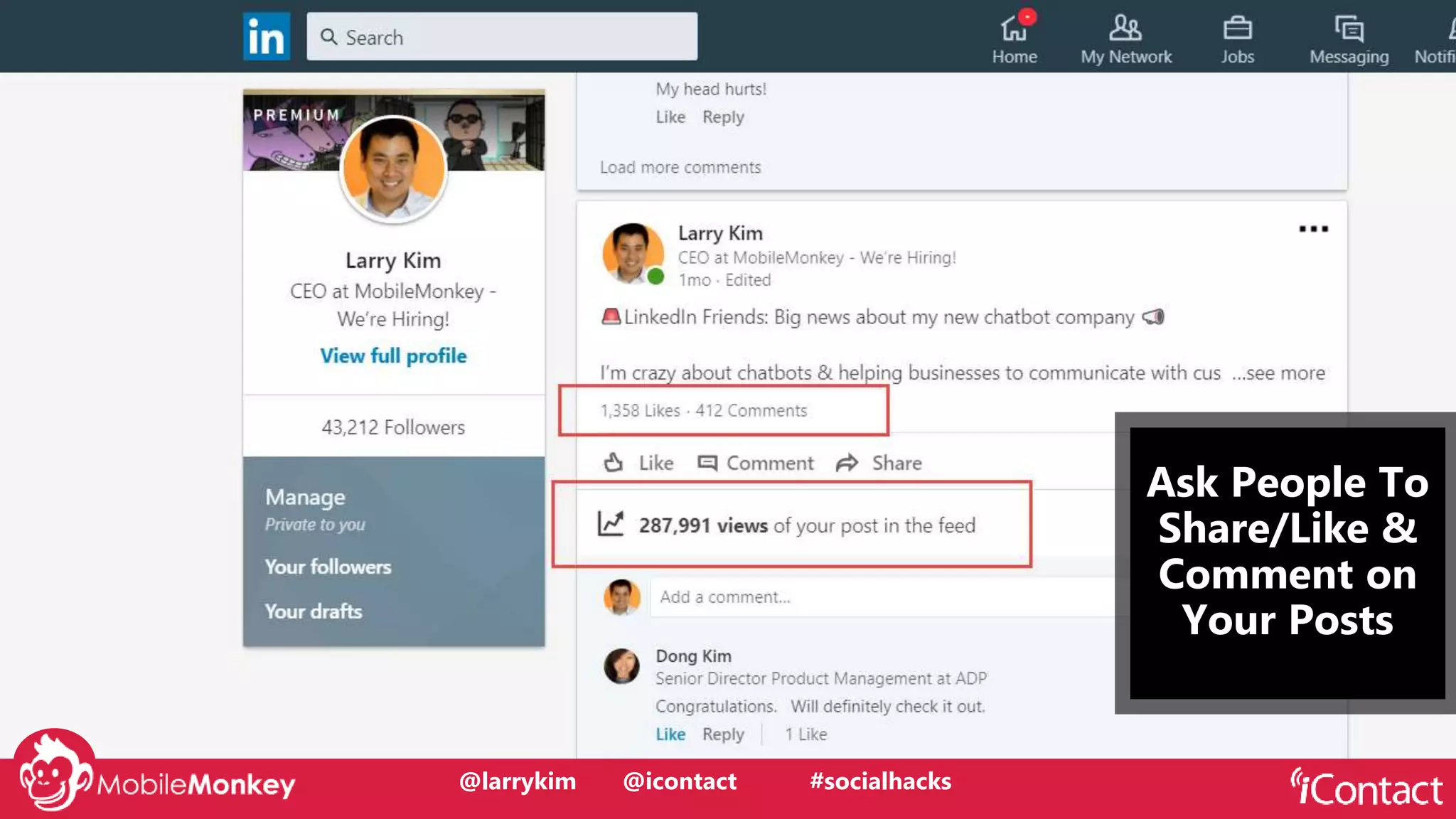Screen dimensions: 1456x819
Task: Click Larry Kim's post author avatar
Action: click(632, 254)
